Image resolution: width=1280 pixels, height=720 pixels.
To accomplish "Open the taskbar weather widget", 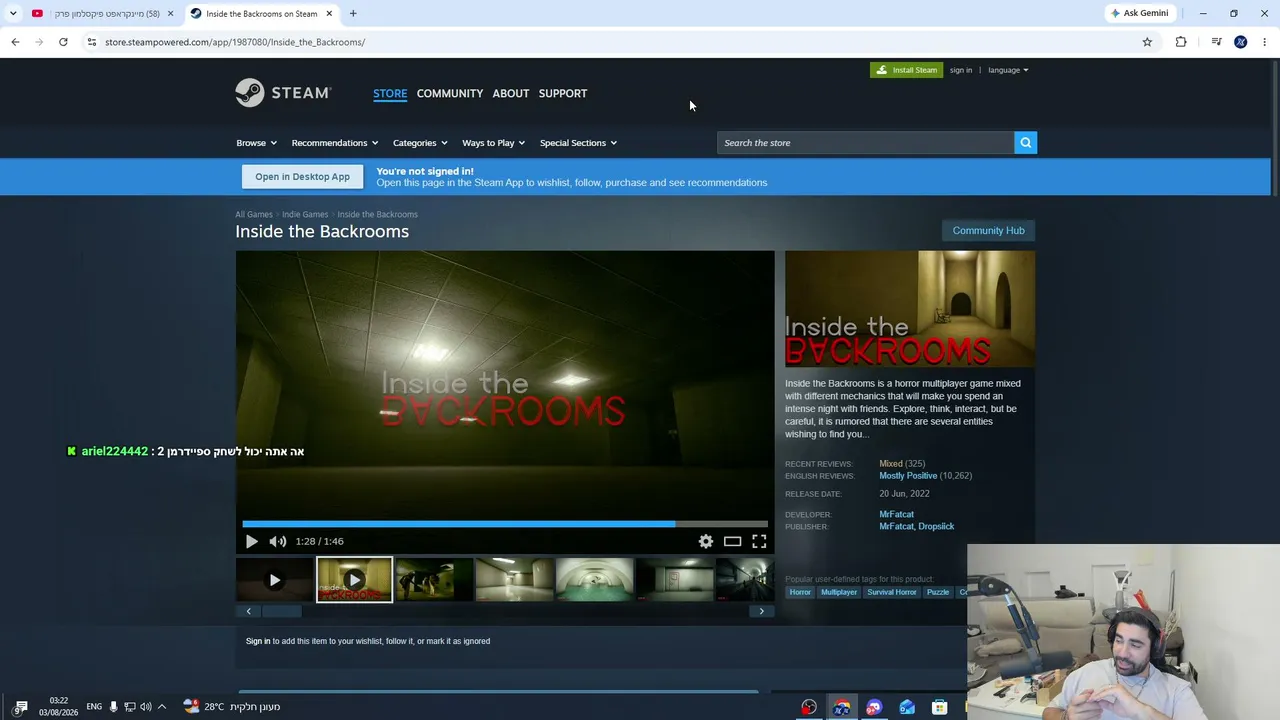I will tap(232, 707).
